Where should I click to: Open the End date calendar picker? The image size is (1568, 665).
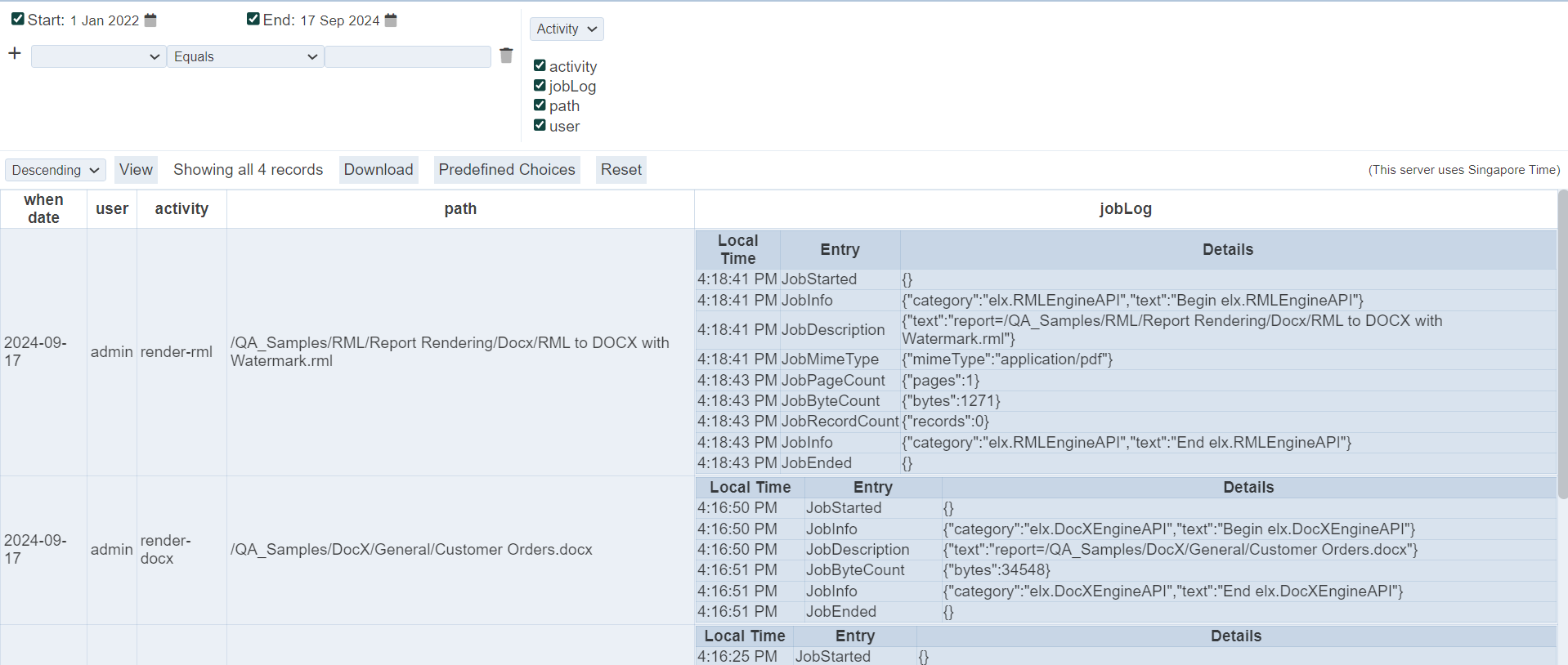391,20
